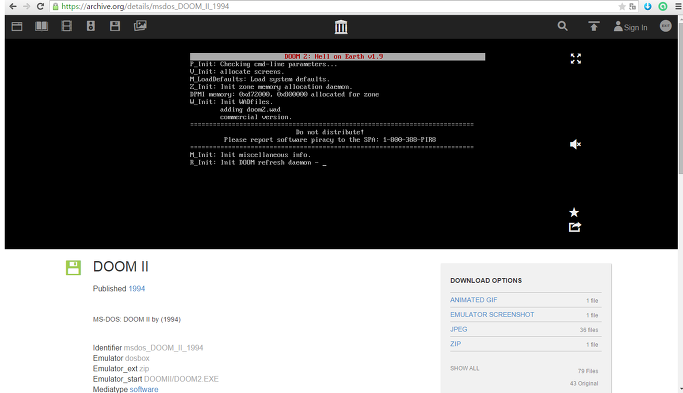Screen dimensions: 683x393
Task: Open the Video (film strip) icon in the top bar
Action: [x=67, y=26]
